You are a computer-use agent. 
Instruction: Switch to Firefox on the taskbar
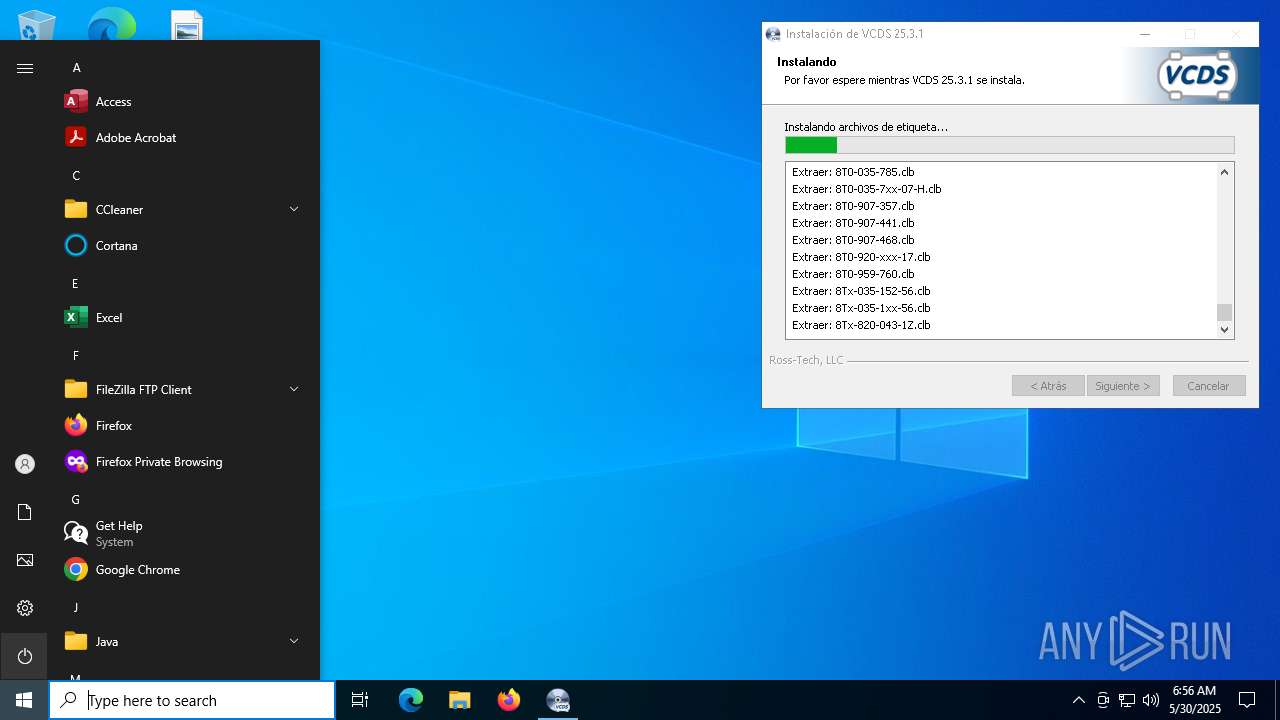(x=509, y=700)
